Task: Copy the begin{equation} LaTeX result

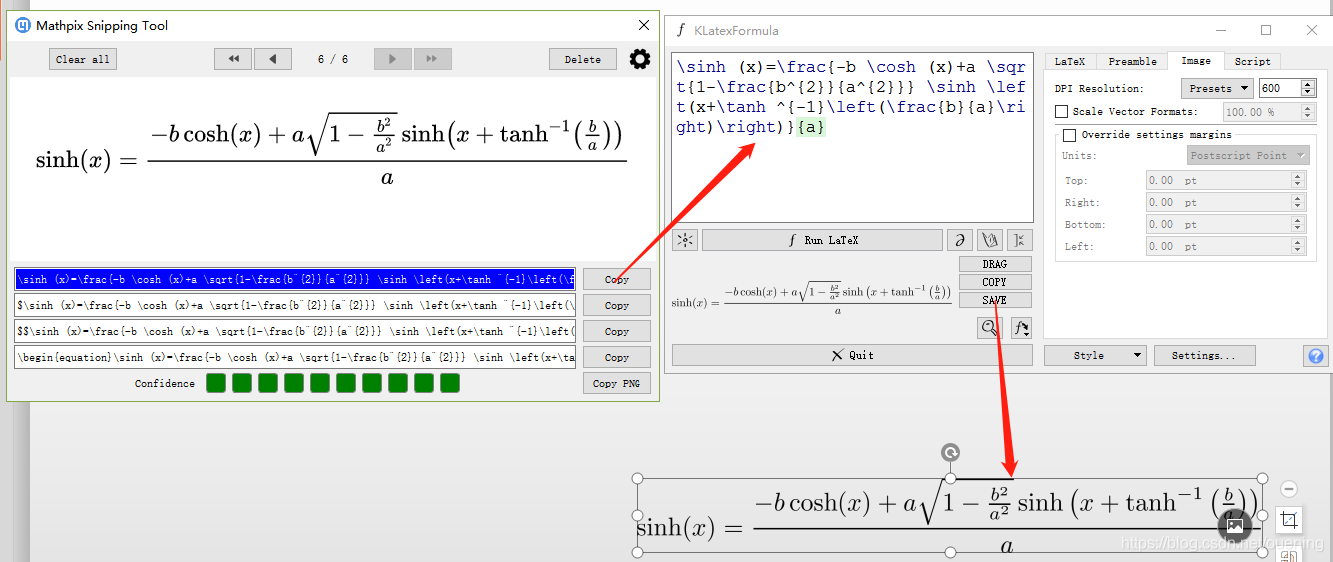Action: coord(617,357)
